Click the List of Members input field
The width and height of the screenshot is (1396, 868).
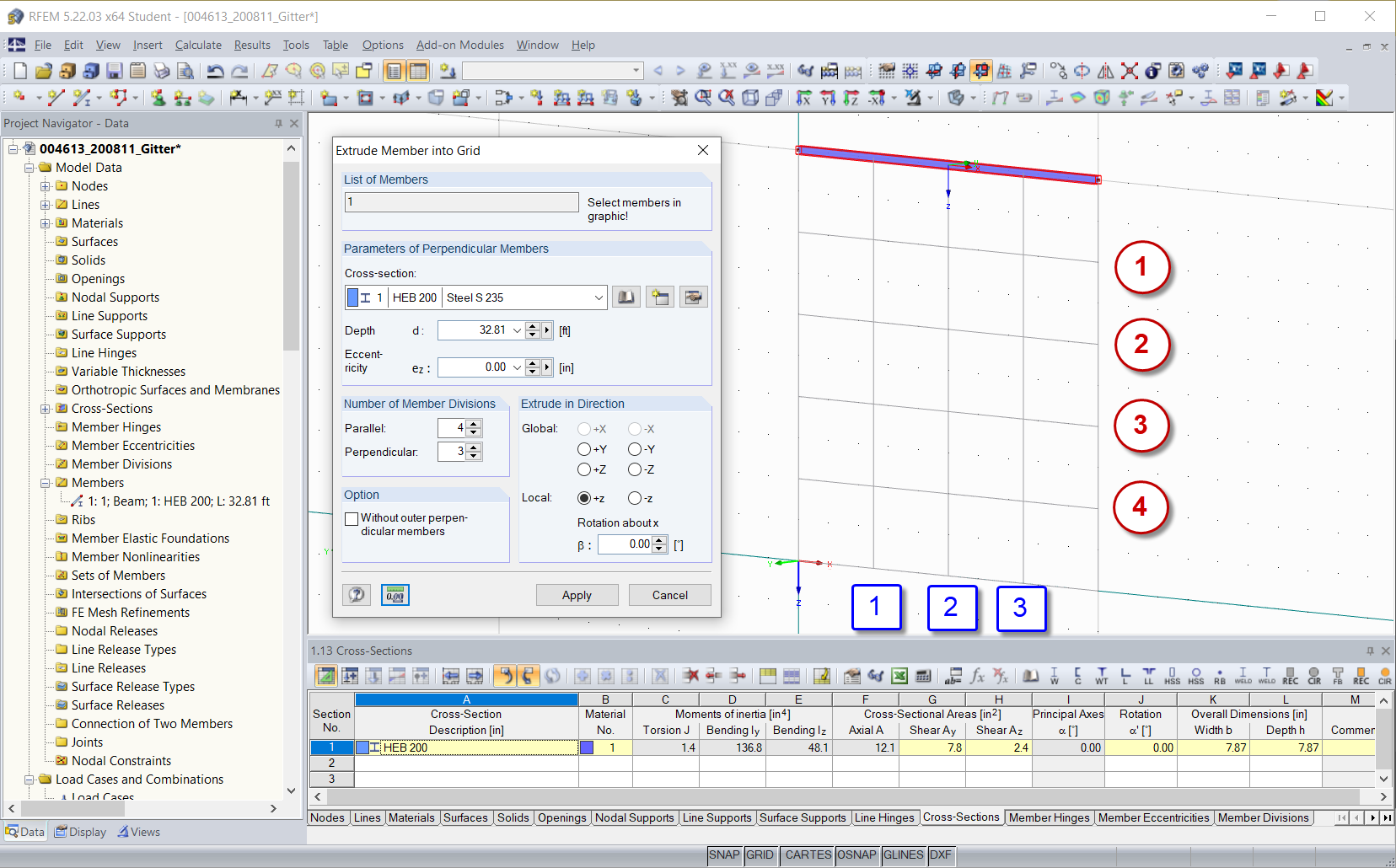460,202
